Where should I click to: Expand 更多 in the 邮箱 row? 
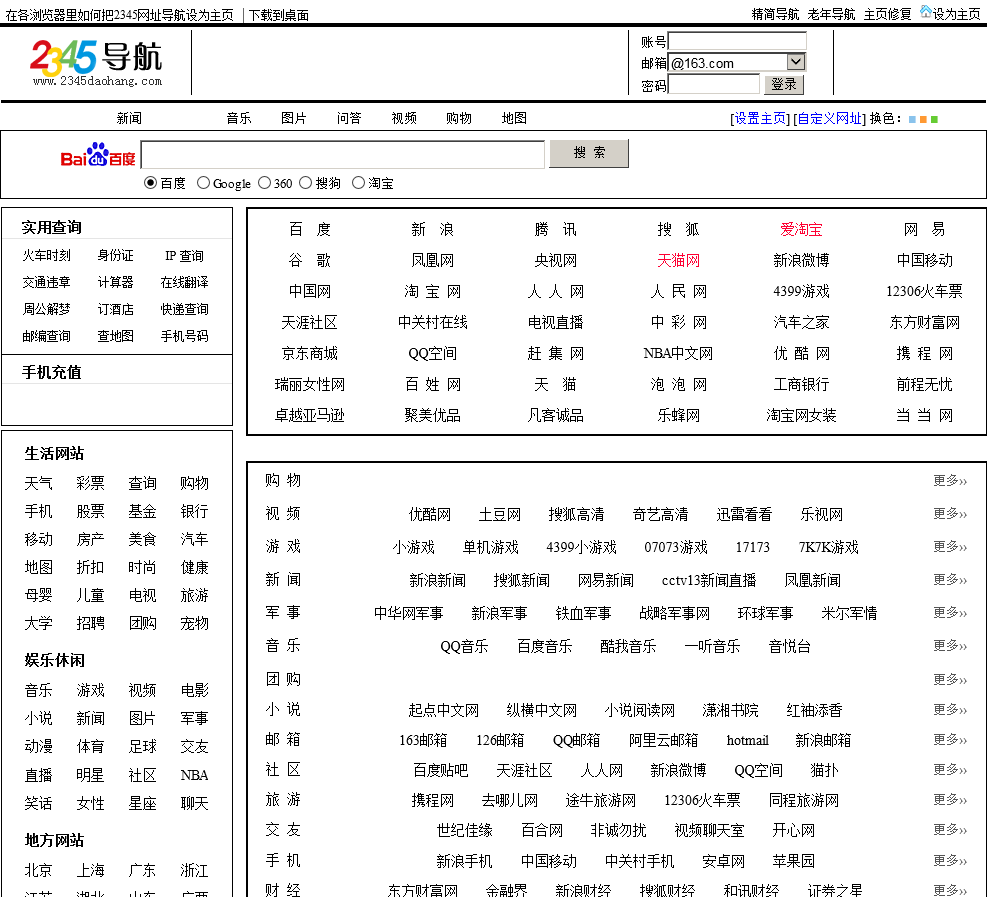(x=950, y=739)
